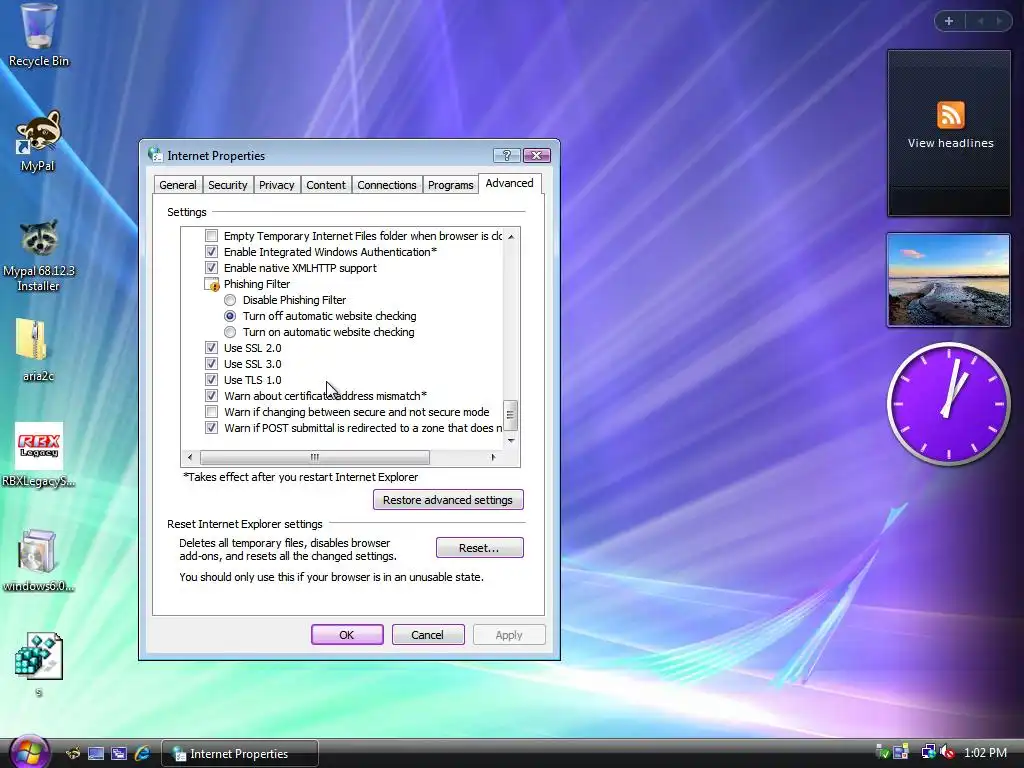Click the 1:02 PM taskbar clock
This screenshot has width=1024, height=768.
985,753
